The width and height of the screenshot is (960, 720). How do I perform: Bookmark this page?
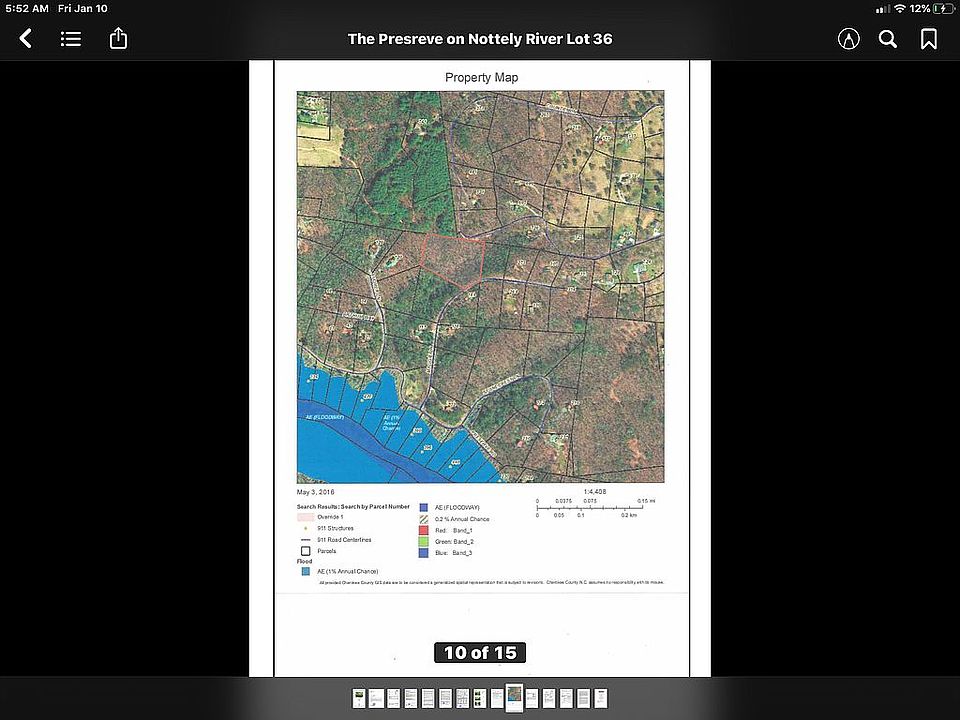(x=929, y=39)
